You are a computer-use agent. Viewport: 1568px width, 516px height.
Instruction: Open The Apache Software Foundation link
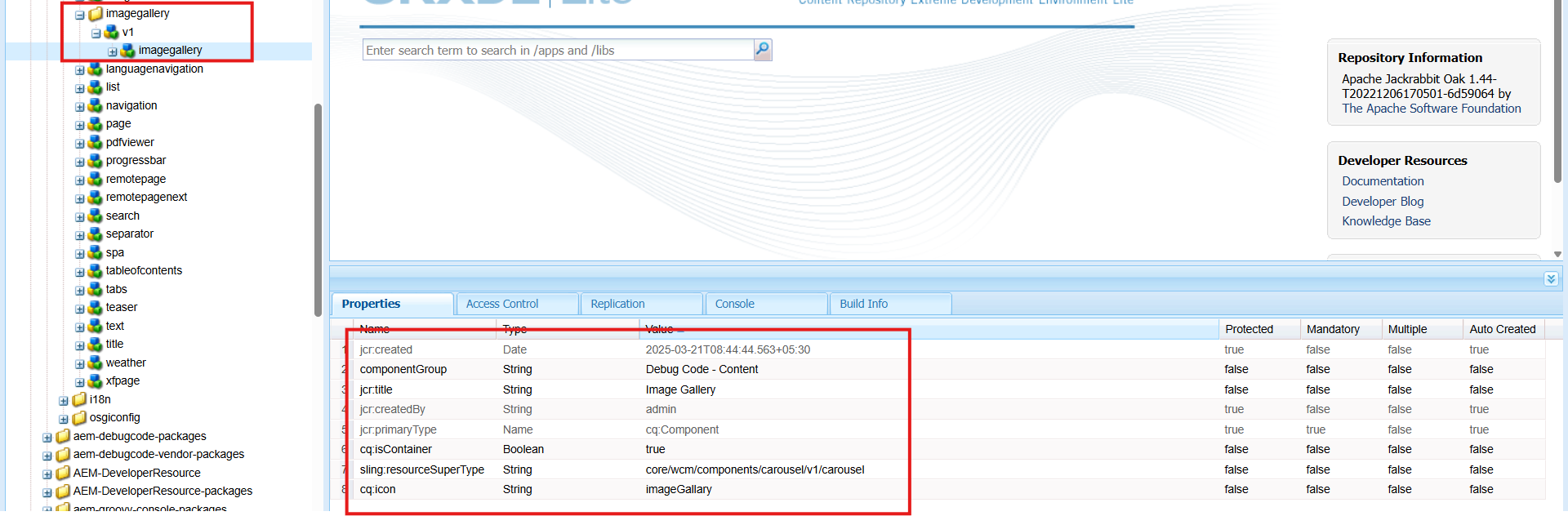pyautogui.click(x=1431, y=109)
